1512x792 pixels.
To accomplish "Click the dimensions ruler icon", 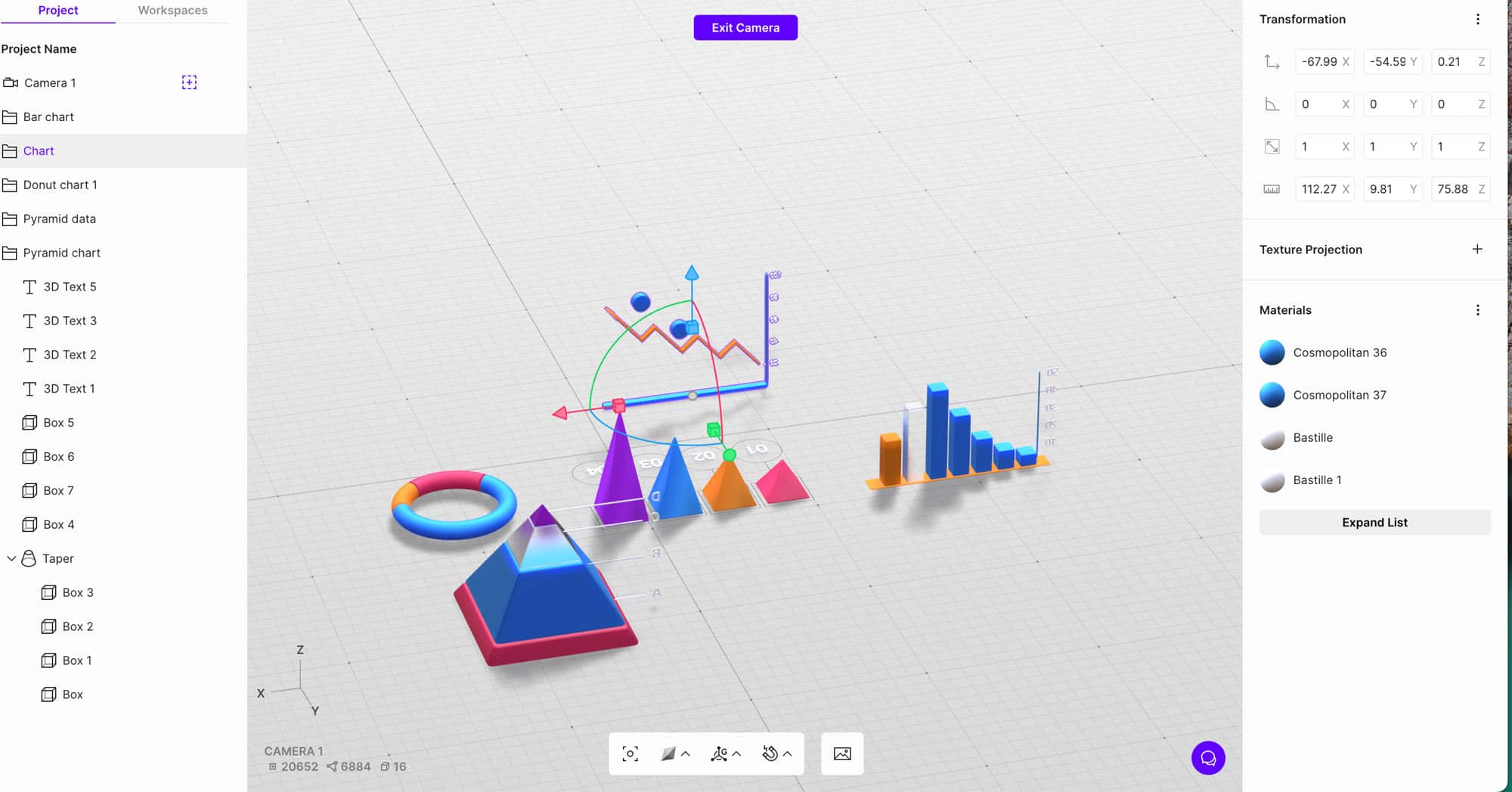I will point(1272,189).
